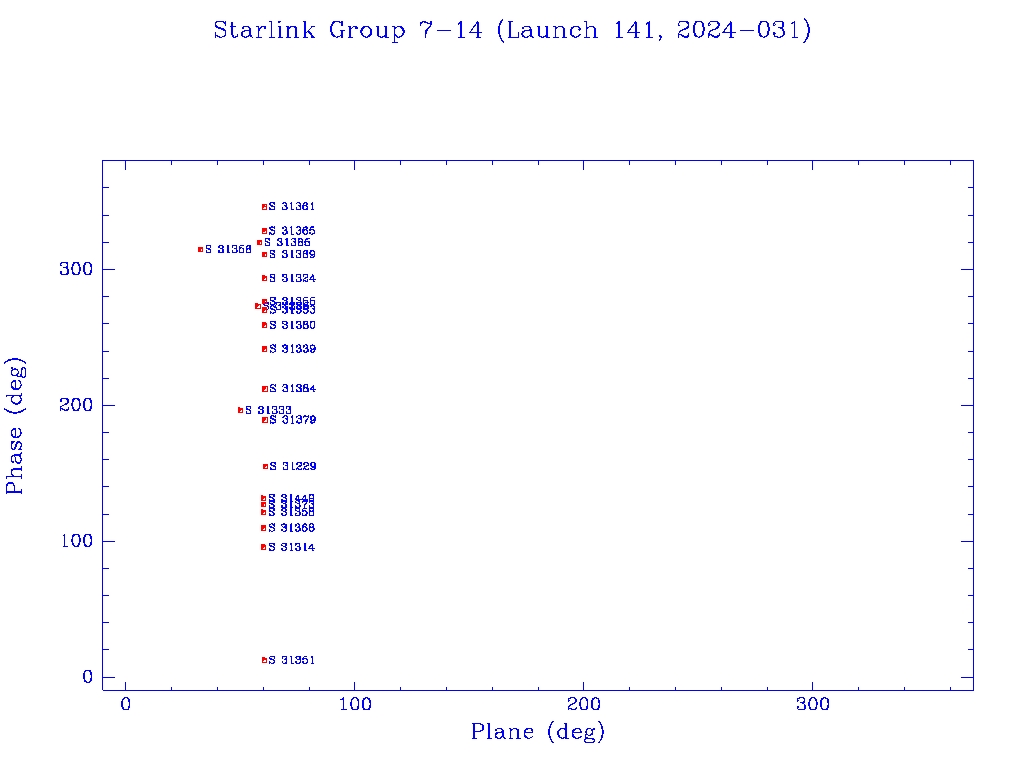Select the satellite label "S 31314"
Image resolution: width=1024 pixels, height=768 pixels.
291,547
